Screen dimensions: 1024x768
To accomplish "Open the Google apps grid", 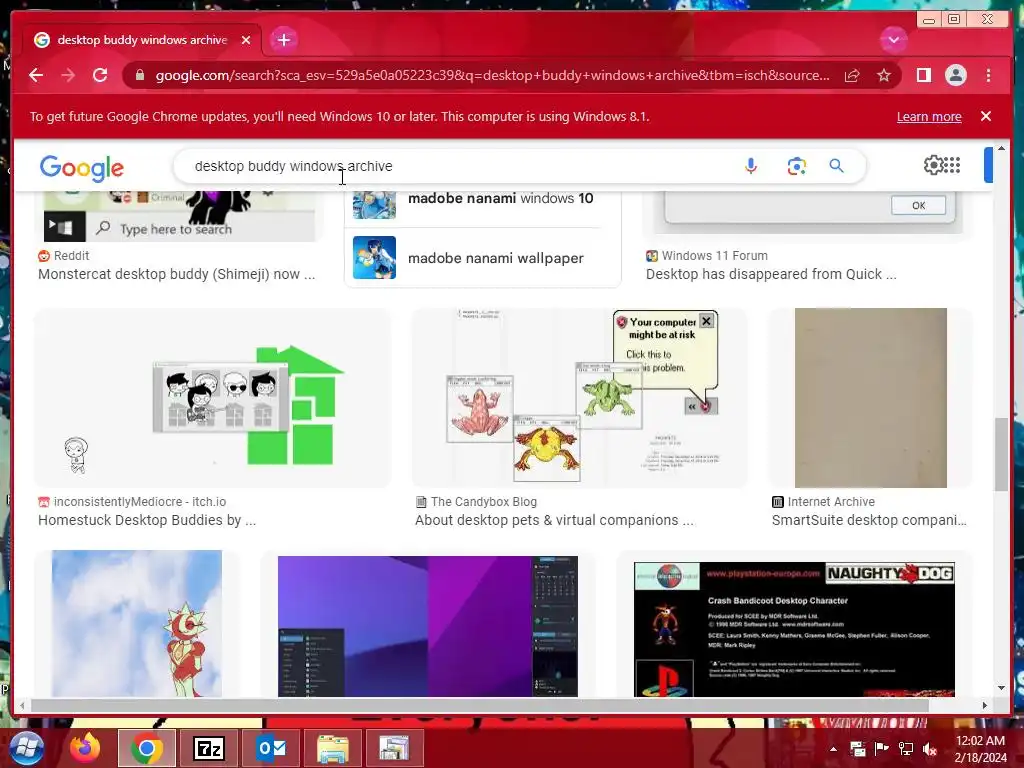I will coord(952,165).
